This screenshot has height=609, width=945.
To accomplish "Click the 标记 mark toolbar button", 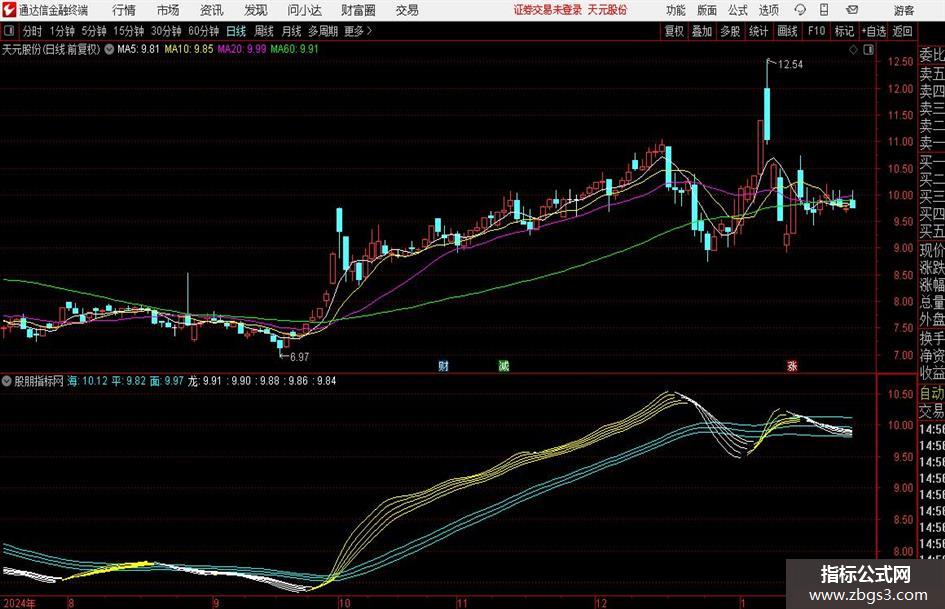I will click(844, 31).
